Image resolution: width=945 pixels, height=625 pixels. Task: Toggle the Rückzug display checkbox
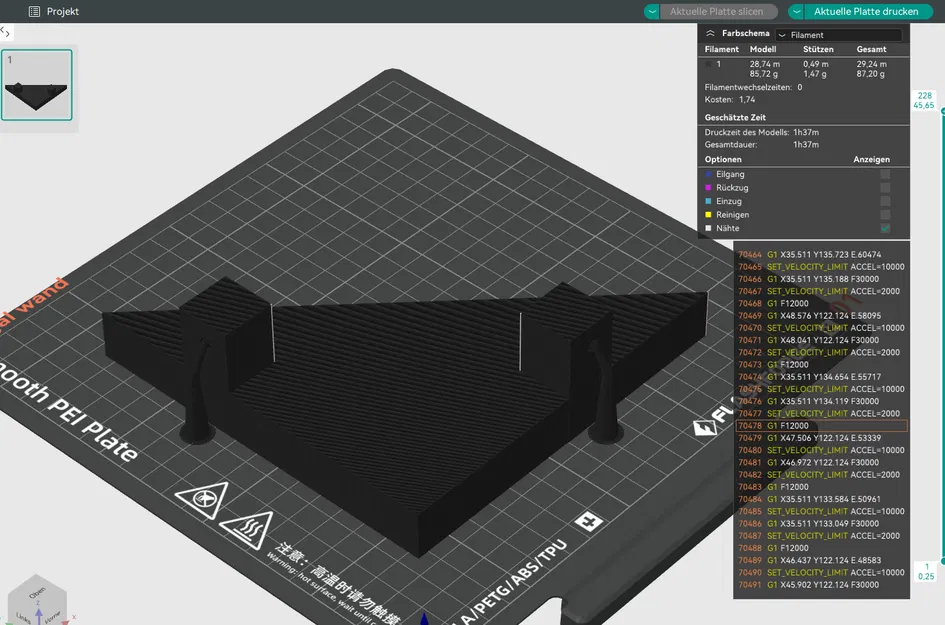click(885, 187)
